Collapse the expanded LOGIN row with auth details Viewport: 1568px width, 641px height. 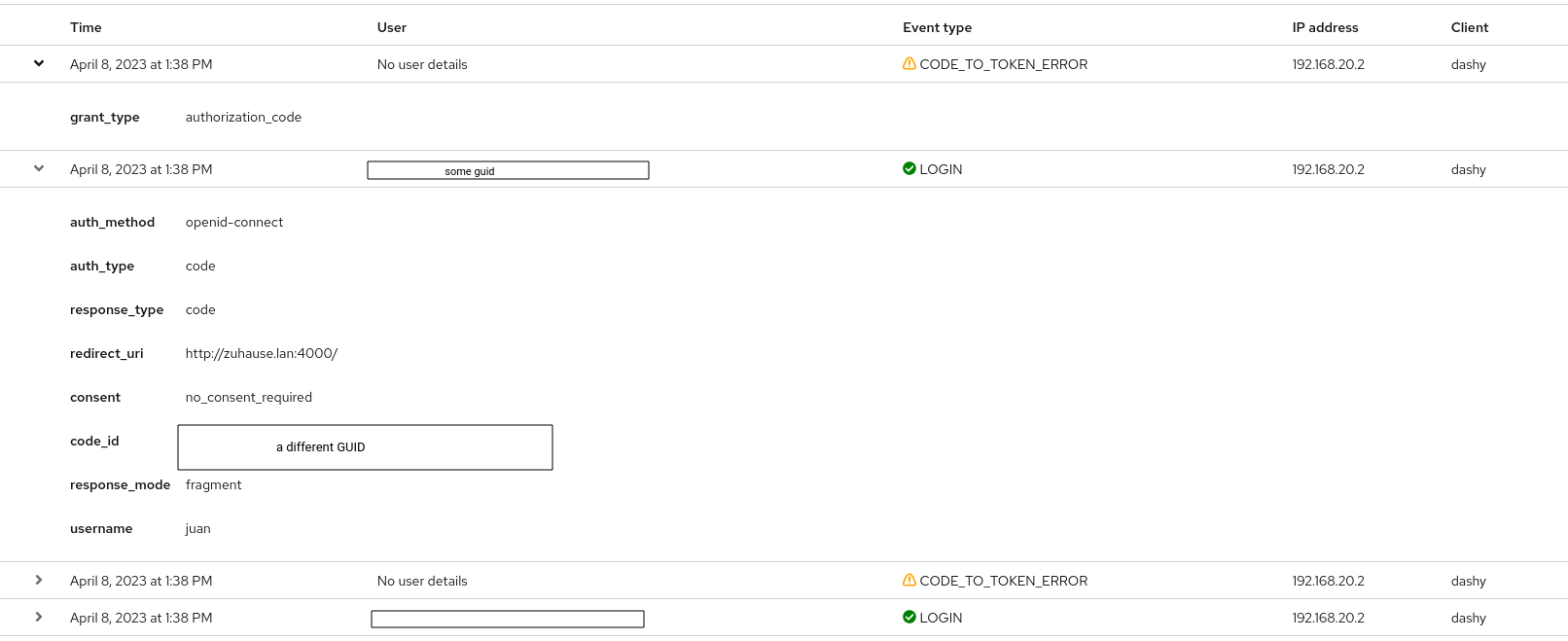click(x=39, y=169)
